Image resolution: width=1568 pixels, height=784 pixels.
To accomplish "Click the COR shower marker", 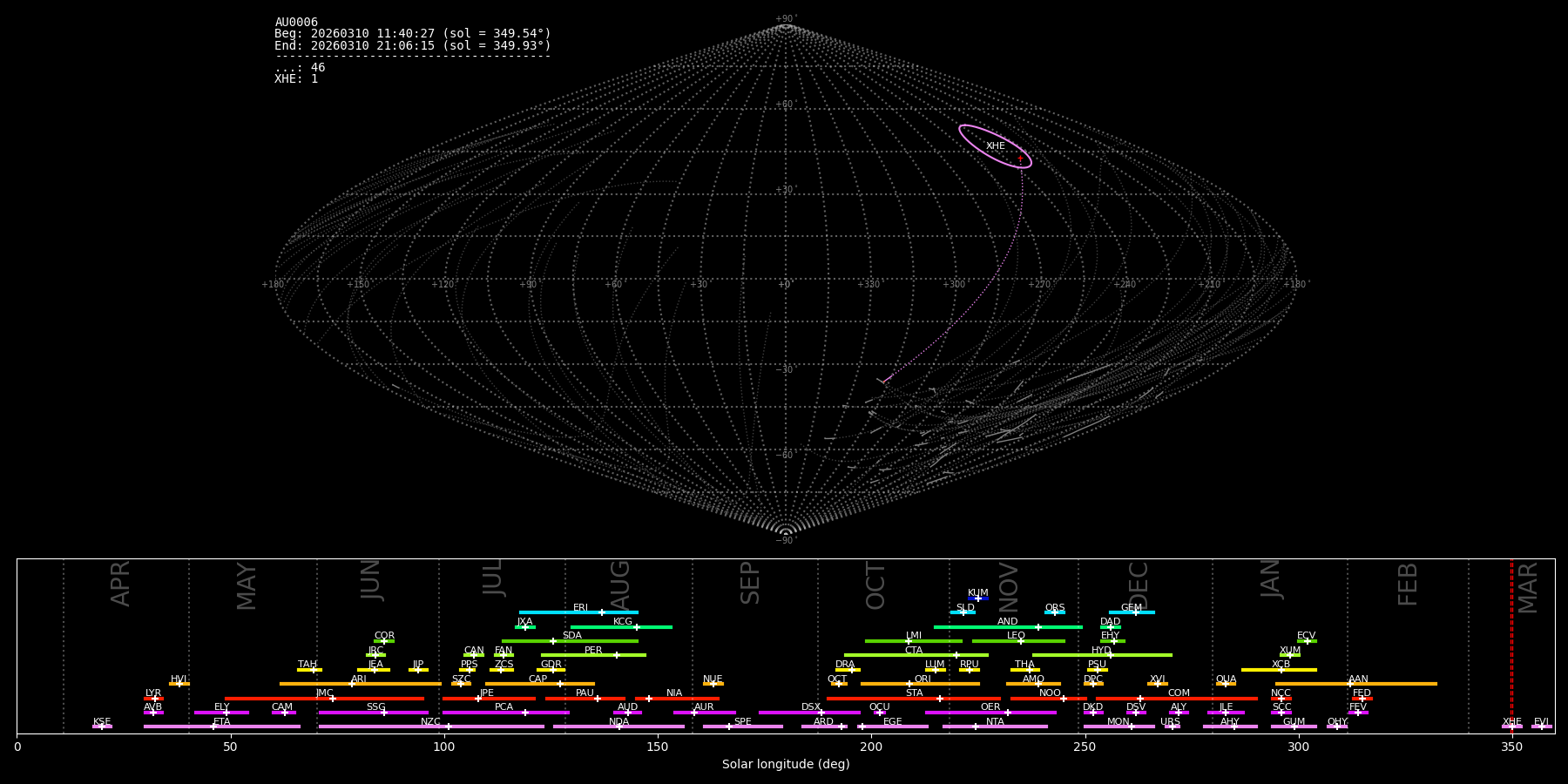I will pos(384,641).
